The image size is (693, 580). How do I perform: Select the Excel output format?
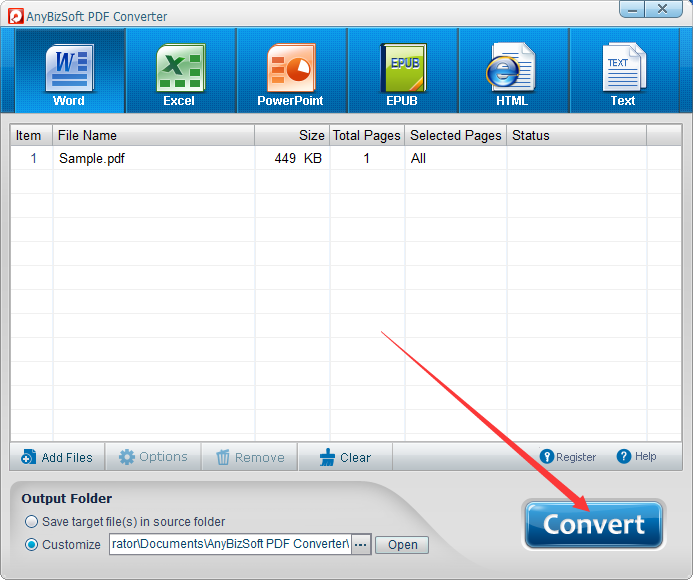180,71
